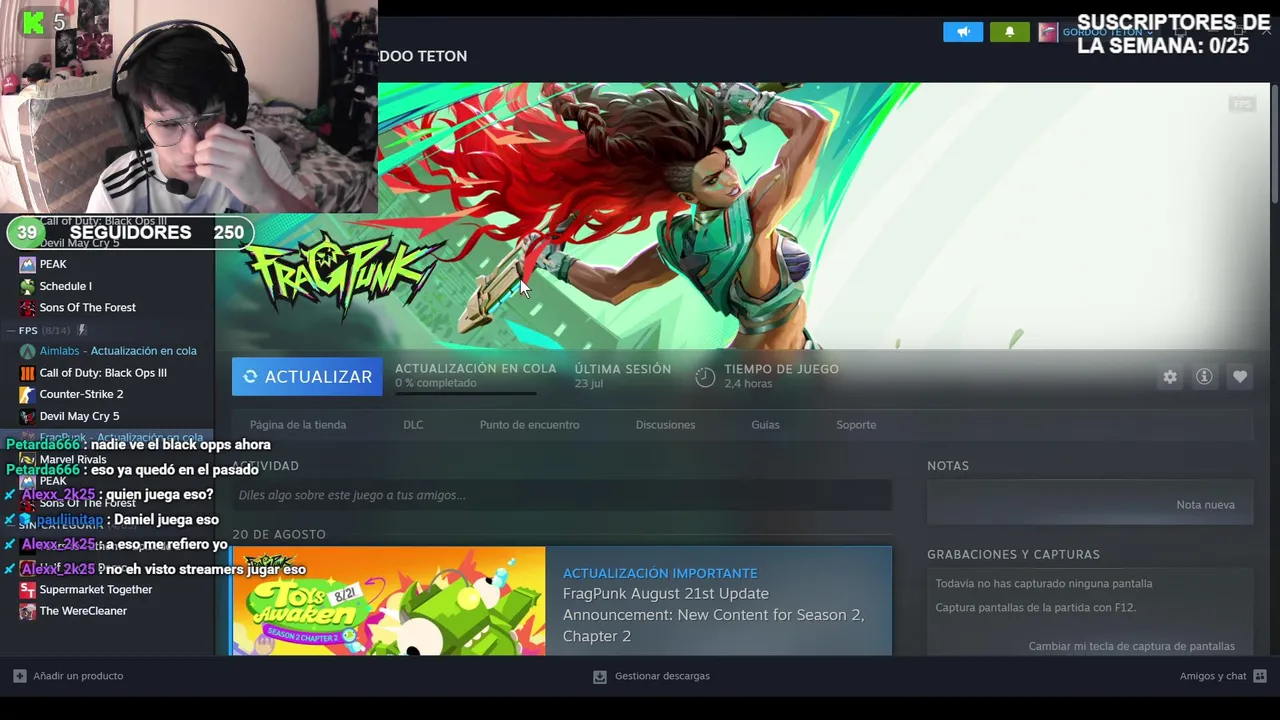
Task: Click Todavía no has capturado ninguna pantalla text
Action: [x=1043, y=583]
